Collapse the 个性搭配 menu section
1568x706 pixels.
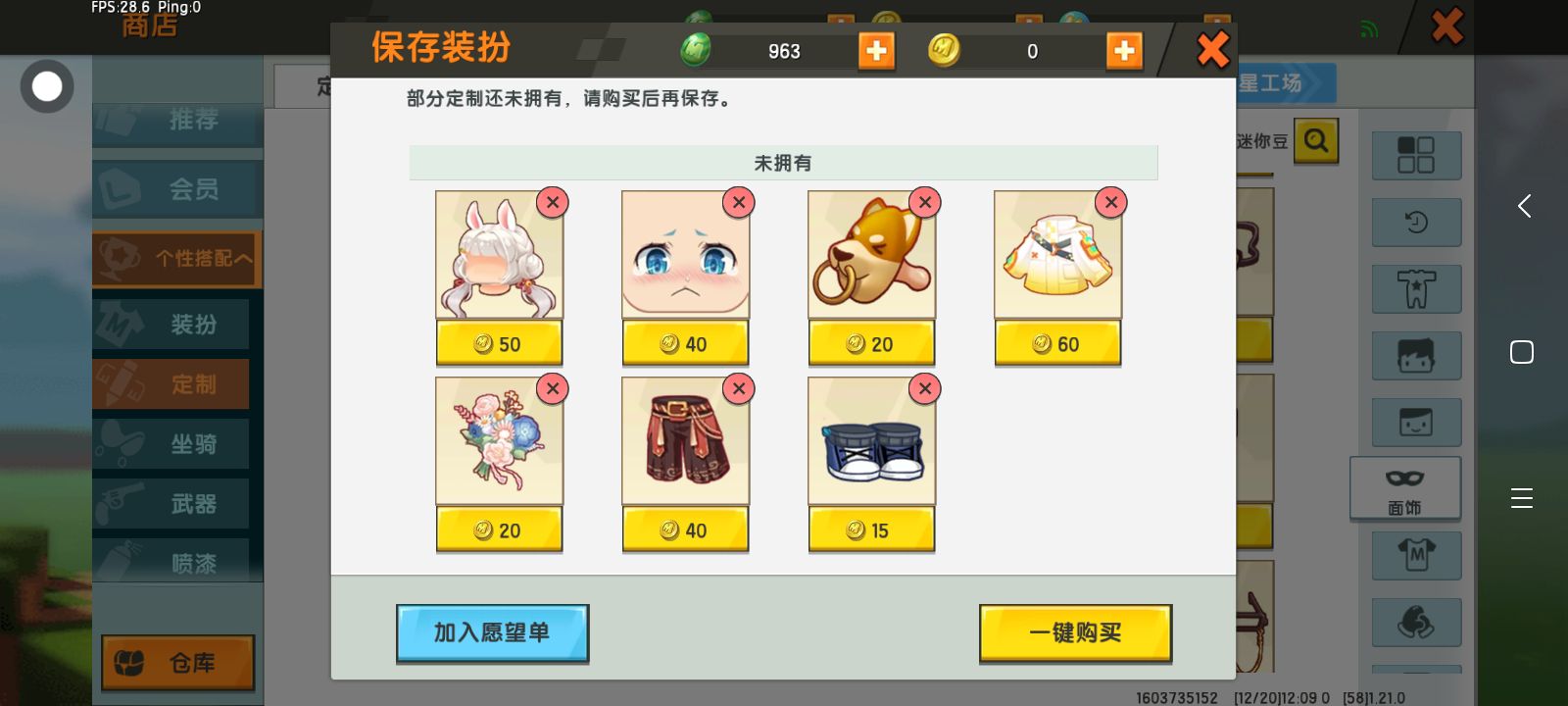(177, 258)
